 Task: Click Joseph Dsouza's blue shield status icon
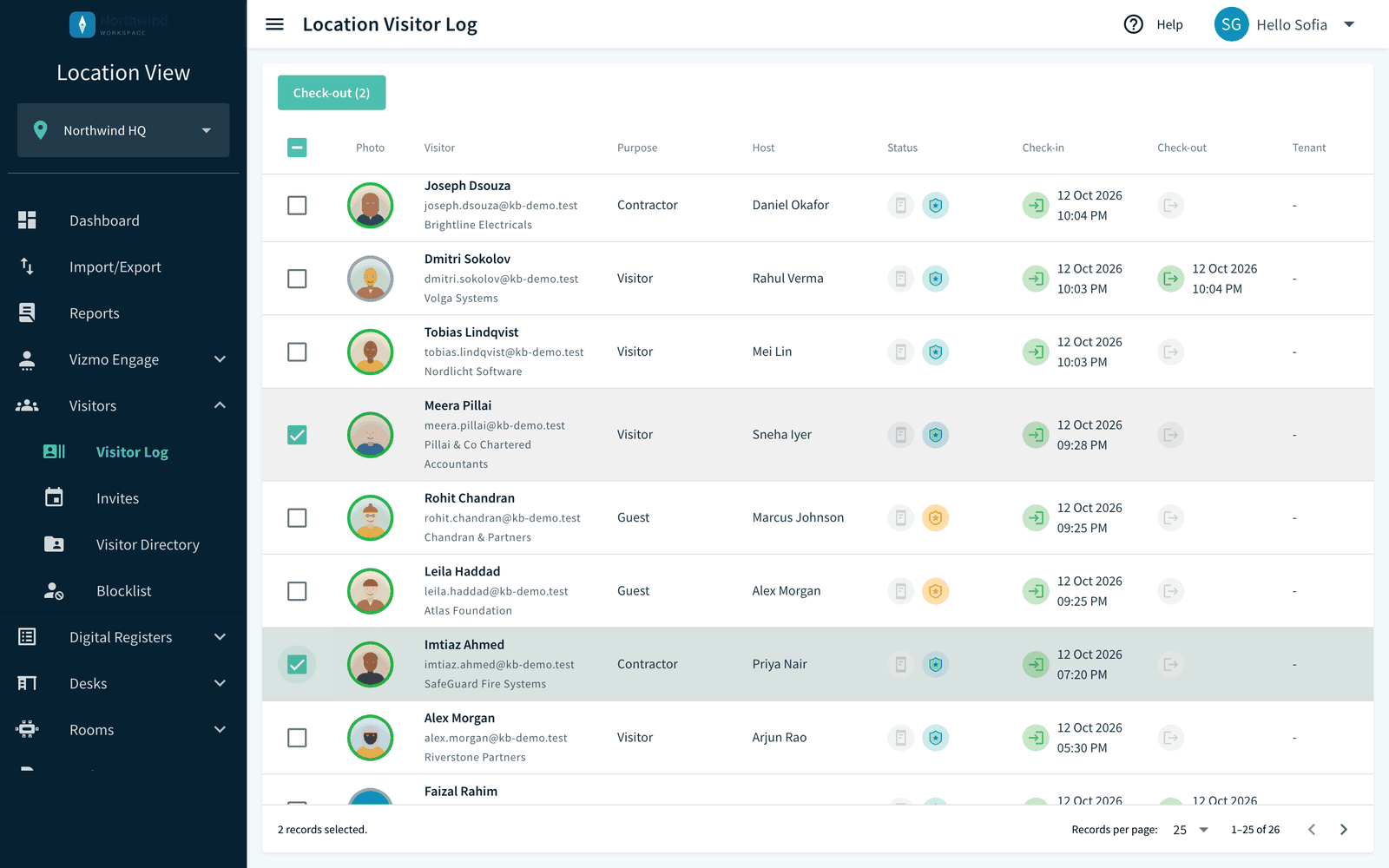point(935,206)
